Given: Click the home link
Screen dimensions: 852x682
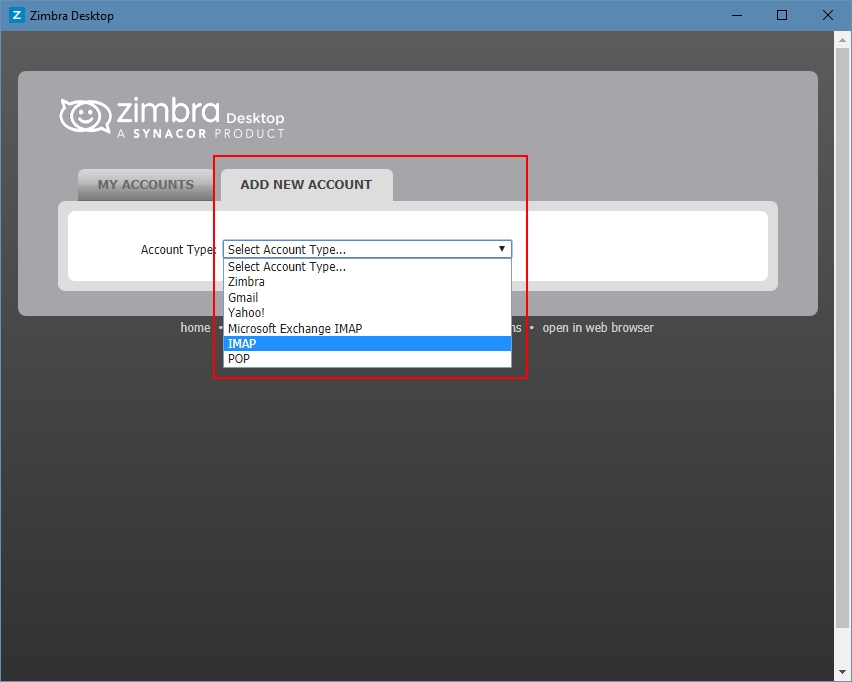Looking at the screenshot, I should [x=194, y=327].
